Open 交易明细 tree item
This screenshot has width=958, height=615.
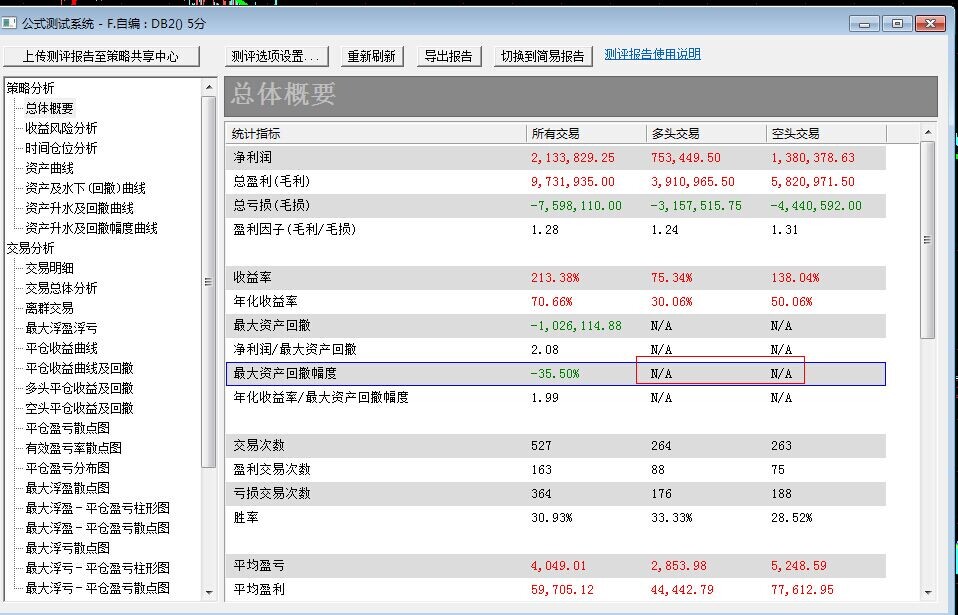point(49,268)
